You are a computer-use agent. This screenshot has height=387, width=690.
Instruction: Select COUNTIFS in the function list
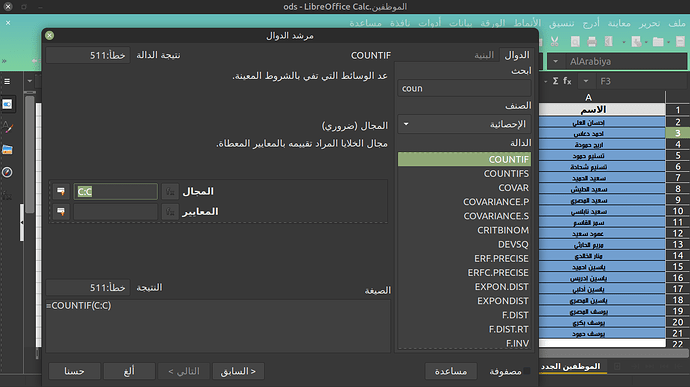point(464,173)
